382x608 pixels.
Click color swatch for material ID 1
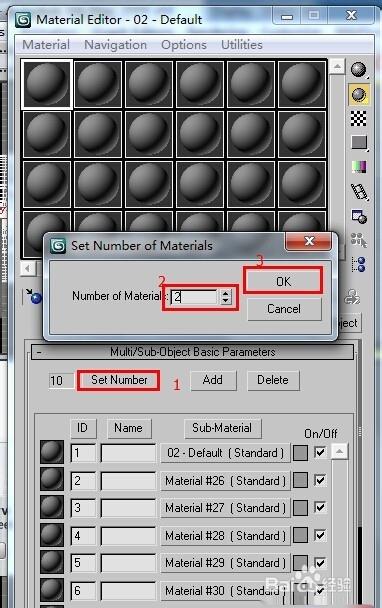(300, 453)
